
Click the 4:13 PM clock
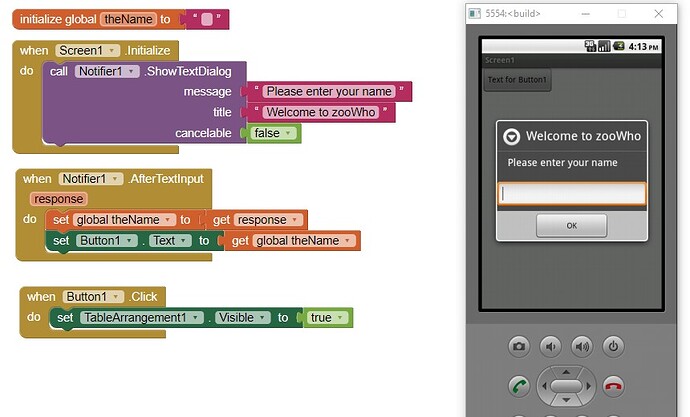[643, 46]
